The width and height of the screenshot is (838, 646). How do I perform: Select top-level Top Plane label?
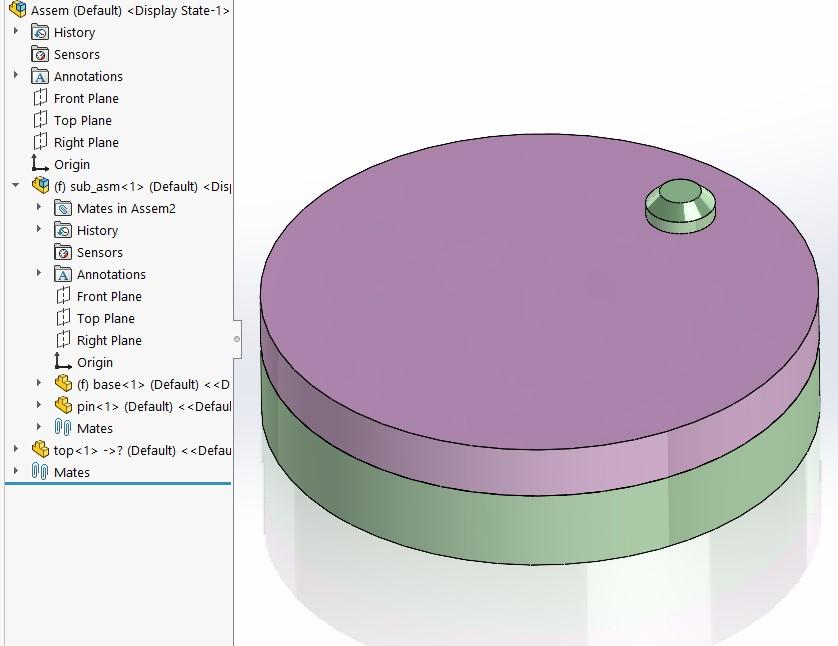(x=83, y=121)
